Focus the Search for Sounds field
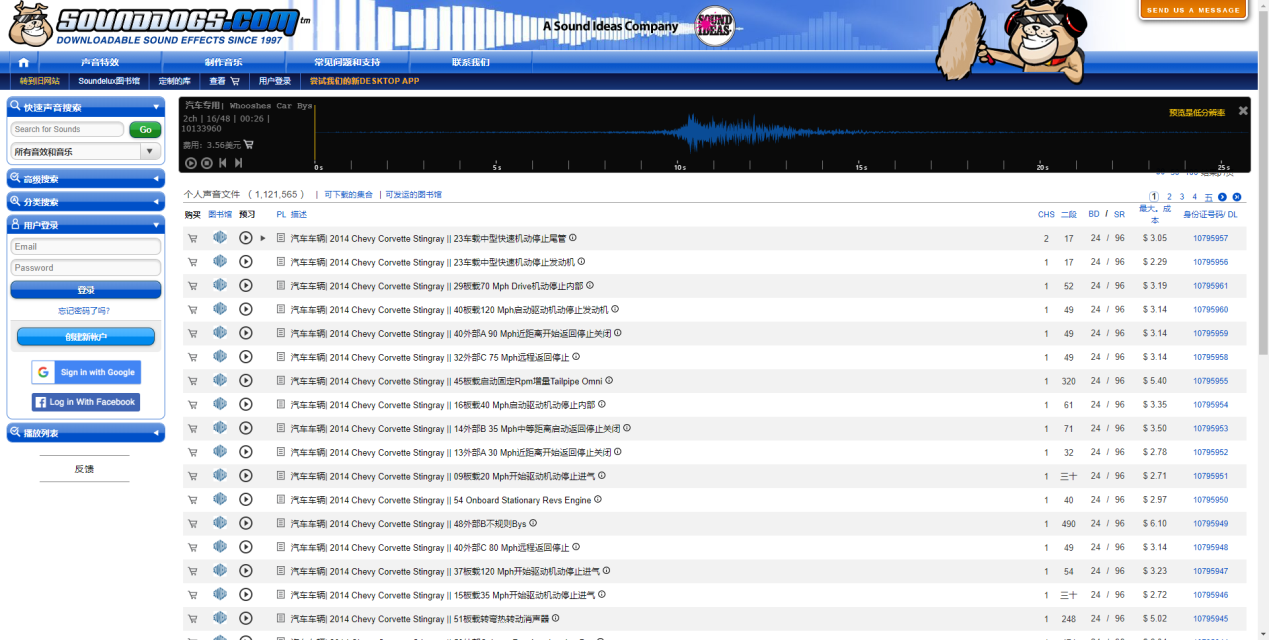Viewport: 1269px width, 640px height. (x=68, y=130)
